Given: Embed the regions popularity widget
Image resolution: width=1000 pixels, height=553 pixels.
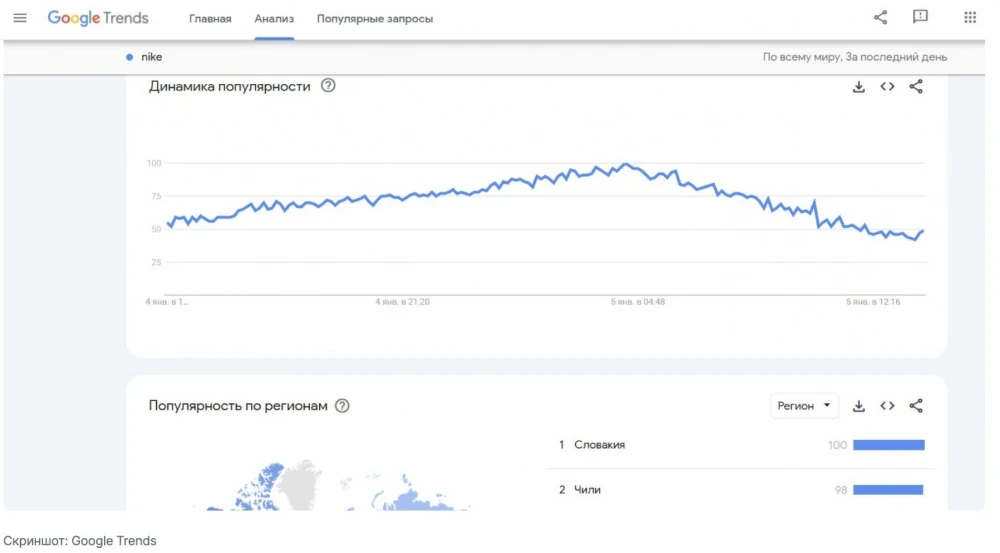Looking at the screenshot, I should 887,406.
